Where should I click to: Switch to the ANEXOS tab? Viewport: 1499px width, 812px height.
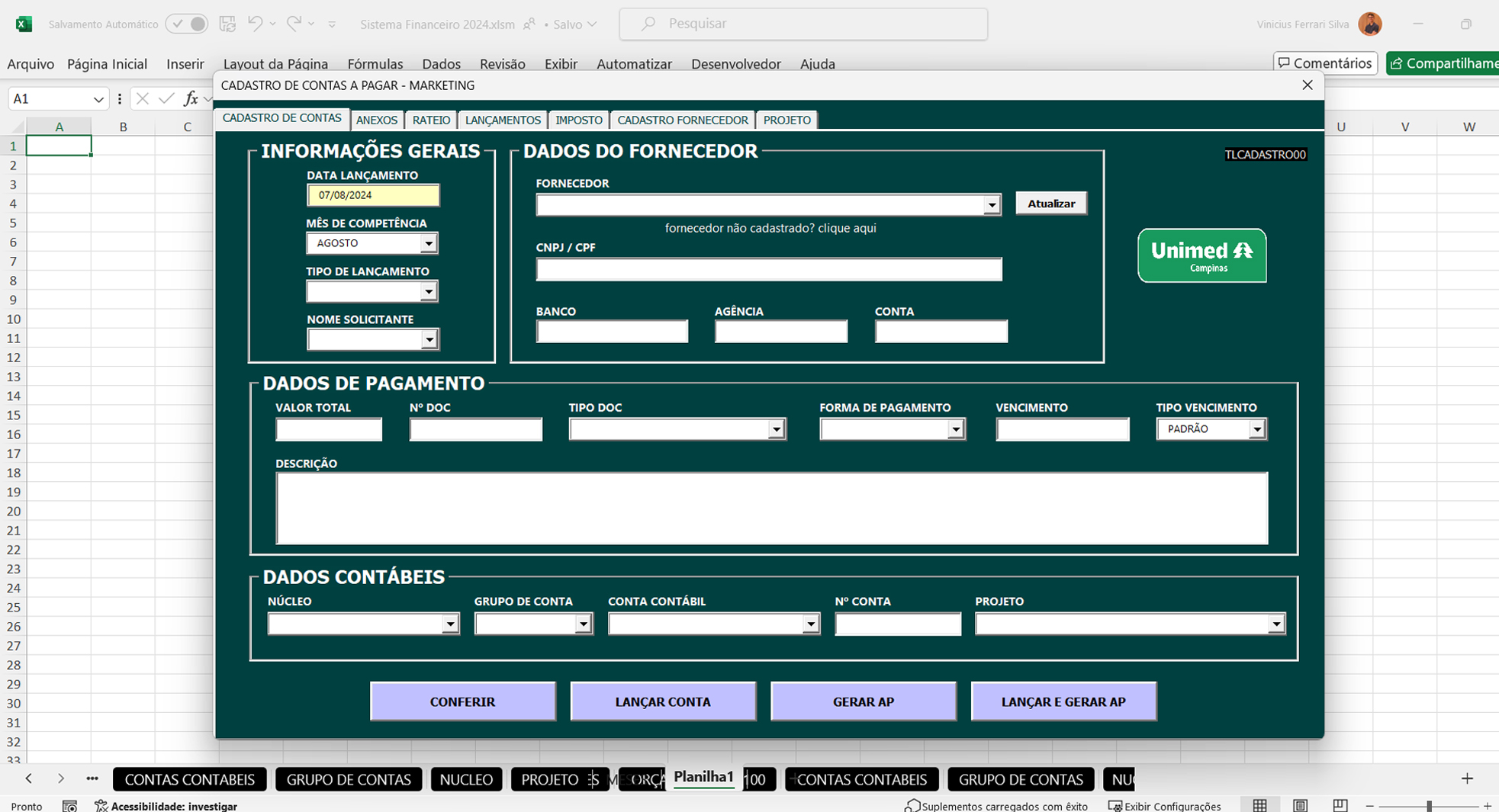(x=377, y=120)
